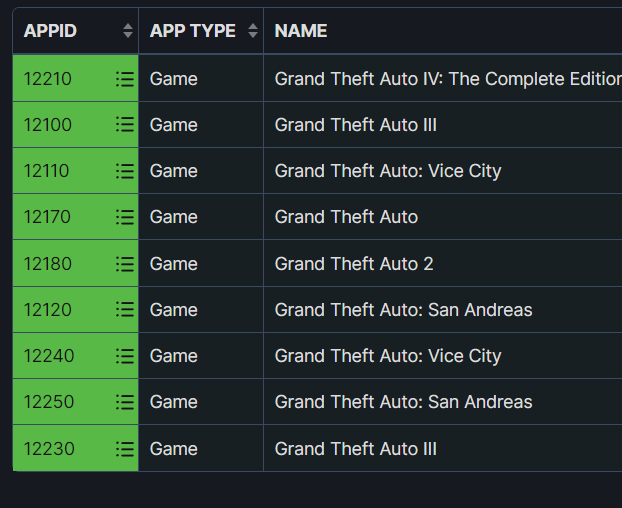Open Grand Theft Auto IV: The Complete Edition
This screenshot has height=508, width=622.
point(448,79)
